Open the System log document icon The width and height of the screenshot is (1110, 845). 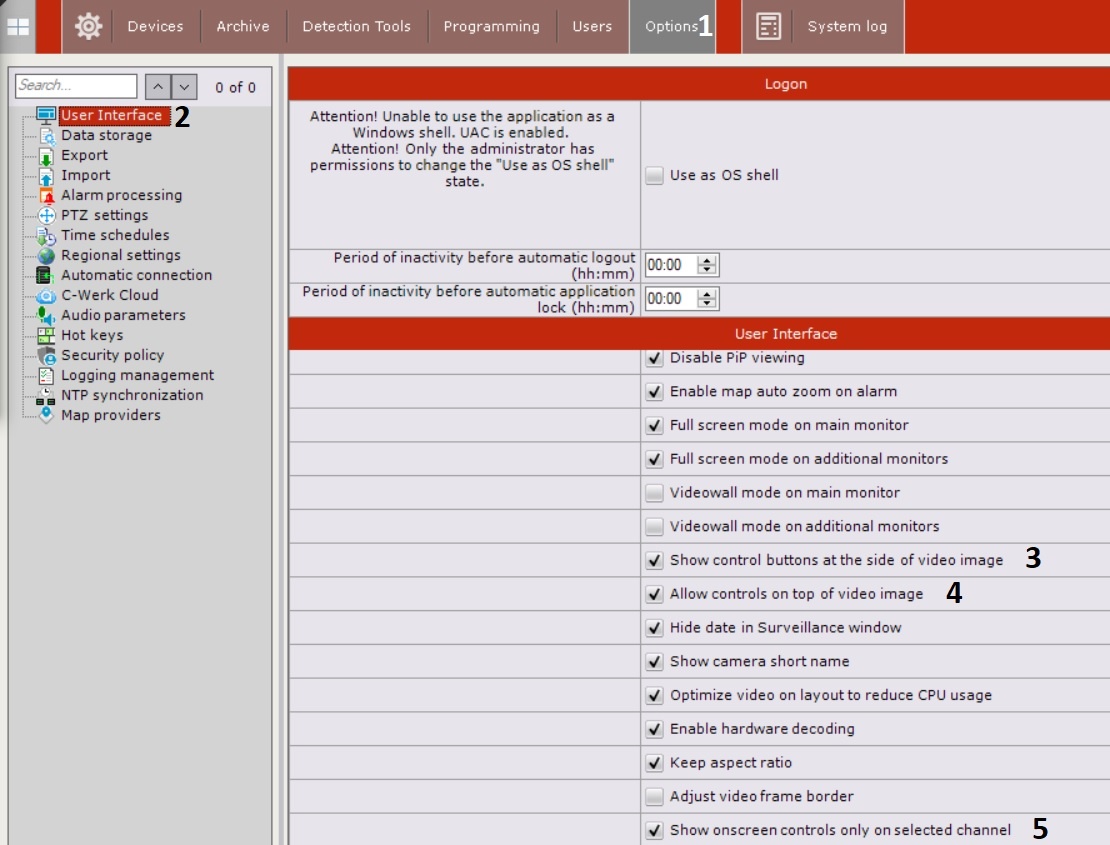(768, 27)
